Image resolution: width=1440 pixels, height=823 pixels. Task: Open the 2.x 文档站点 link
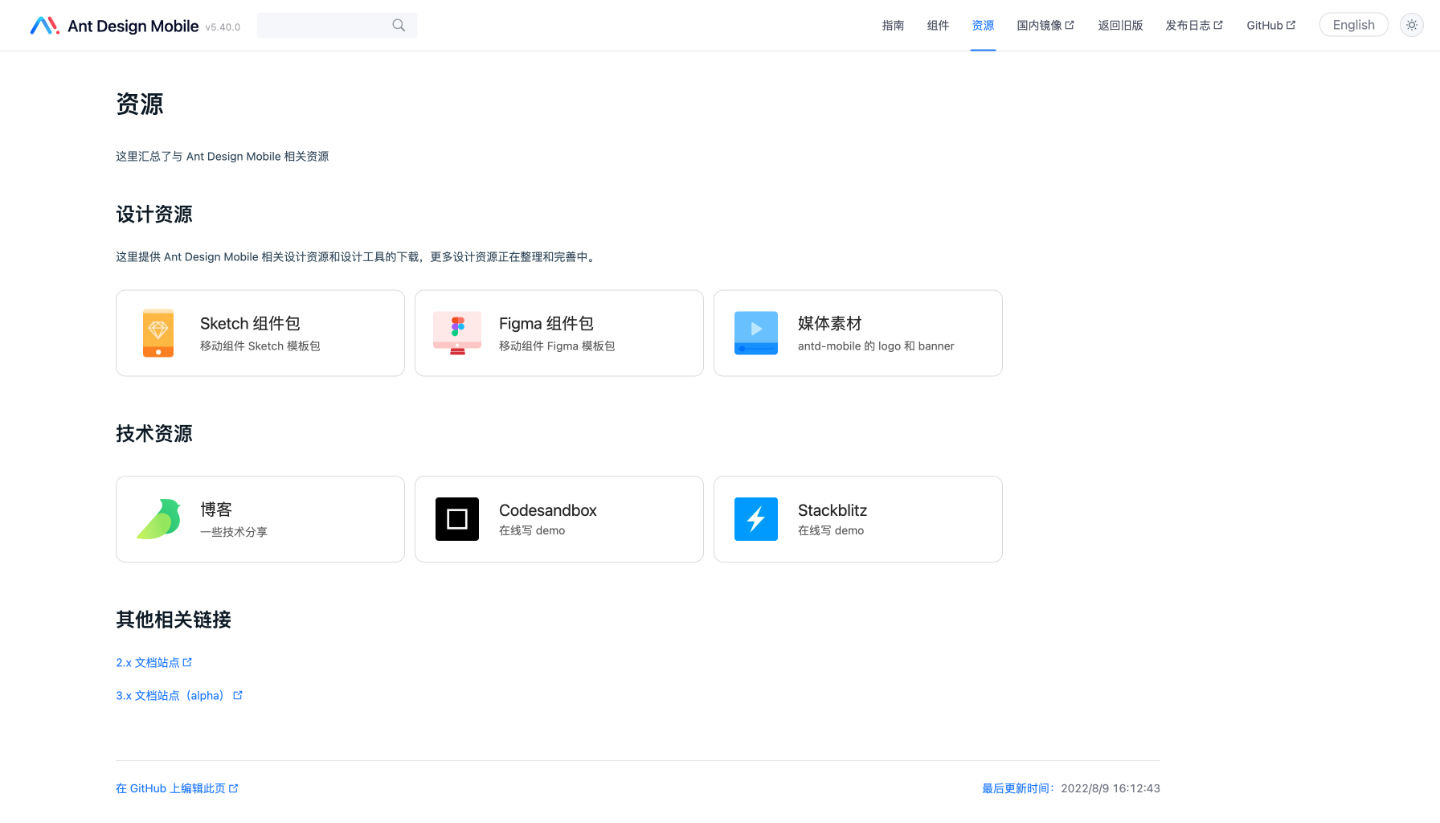coord(154,662)
